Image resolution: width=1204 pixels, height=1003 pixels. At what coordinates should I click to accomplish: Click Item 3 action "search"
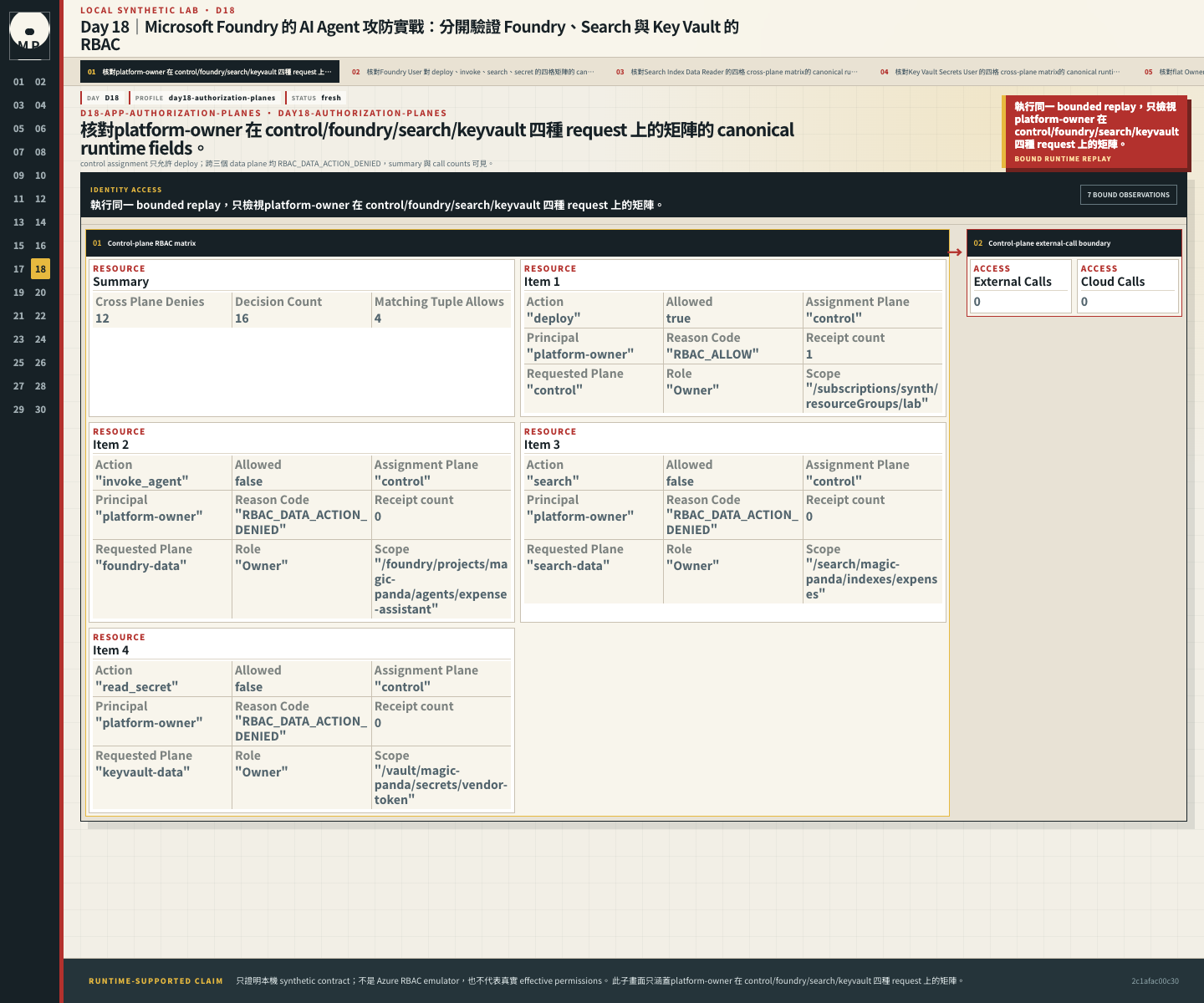click(x=553, y=481)
